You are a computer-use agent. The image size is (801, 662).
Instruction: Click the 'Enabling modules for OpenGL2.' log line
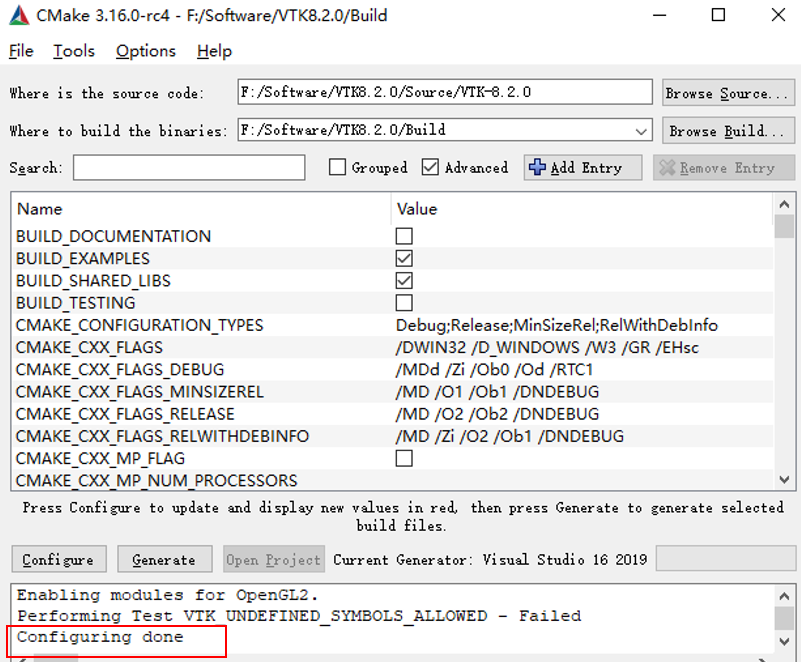tap(168, 595)
